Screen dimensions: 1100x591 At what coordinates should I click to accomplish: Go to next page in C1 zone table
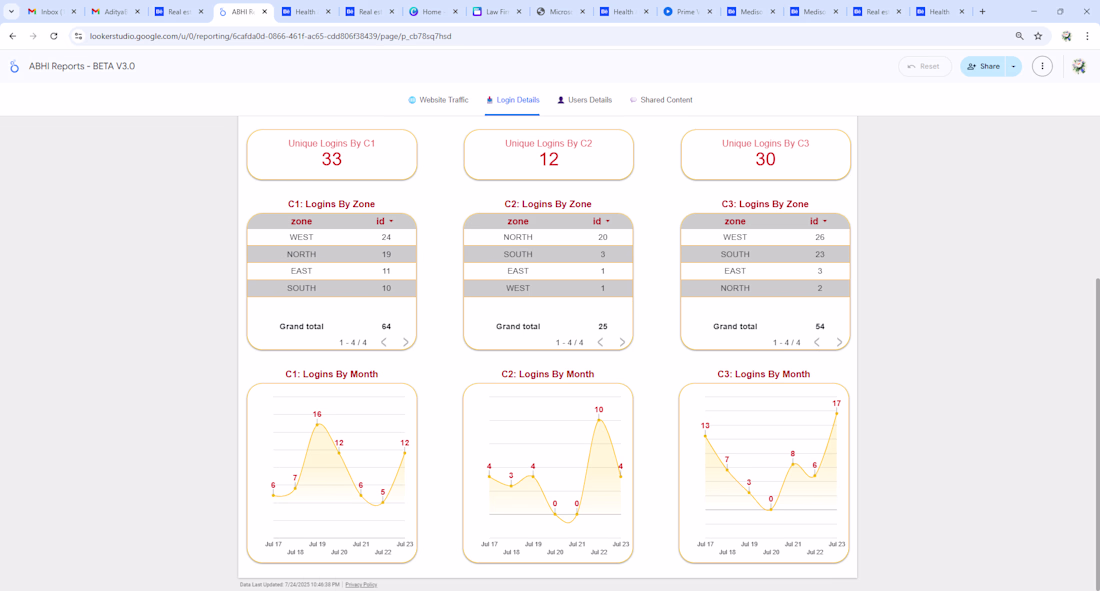point(405,343)
